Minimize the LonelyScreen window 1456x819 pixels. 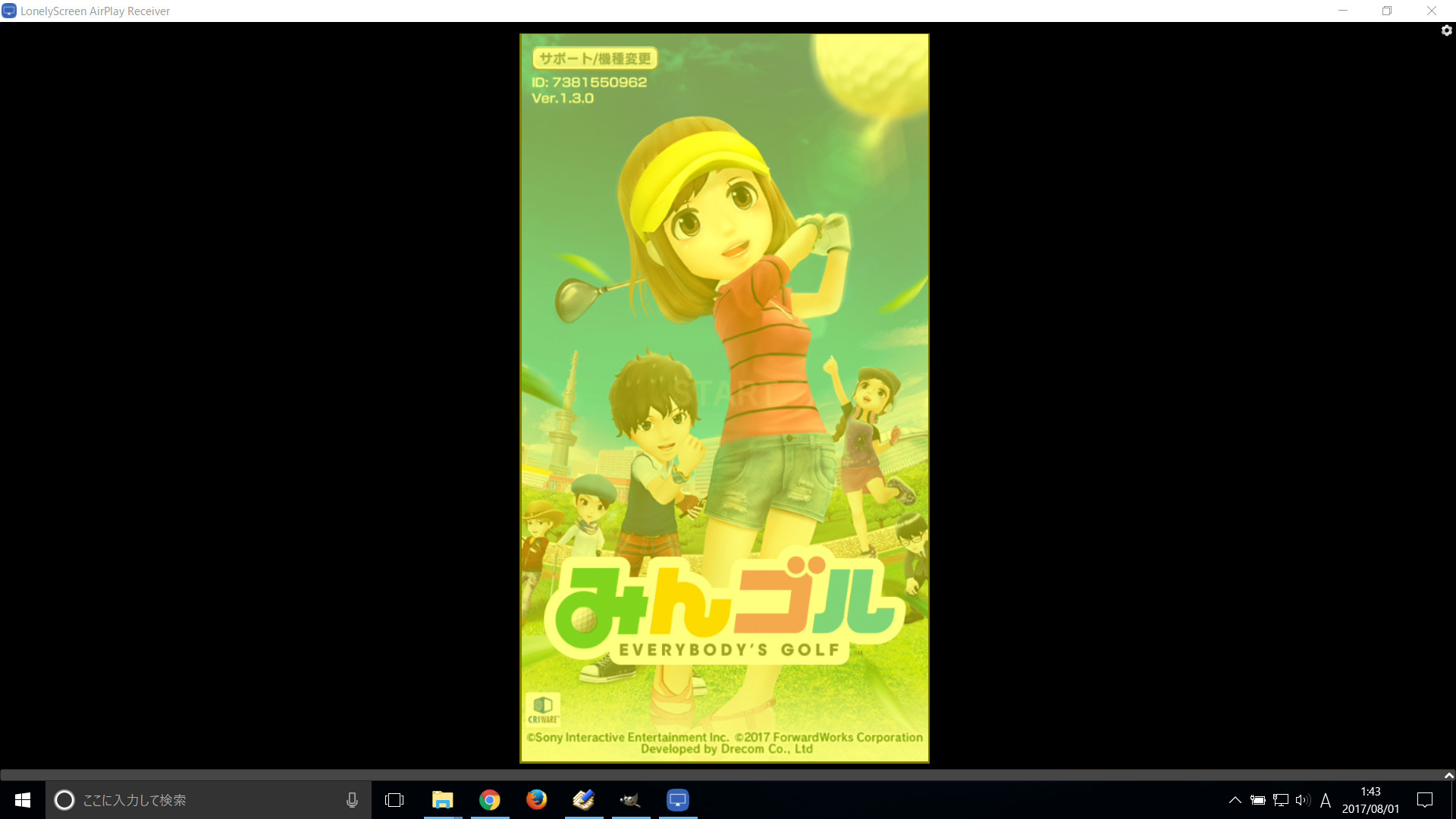pos(1343,11)
